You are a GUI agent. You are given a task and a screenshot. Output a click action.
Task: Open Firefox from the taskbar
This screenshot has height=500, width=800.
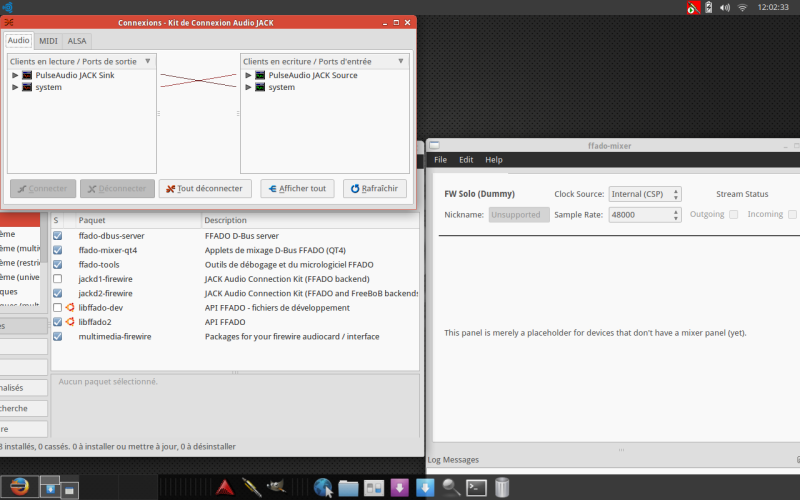[19, 486]
